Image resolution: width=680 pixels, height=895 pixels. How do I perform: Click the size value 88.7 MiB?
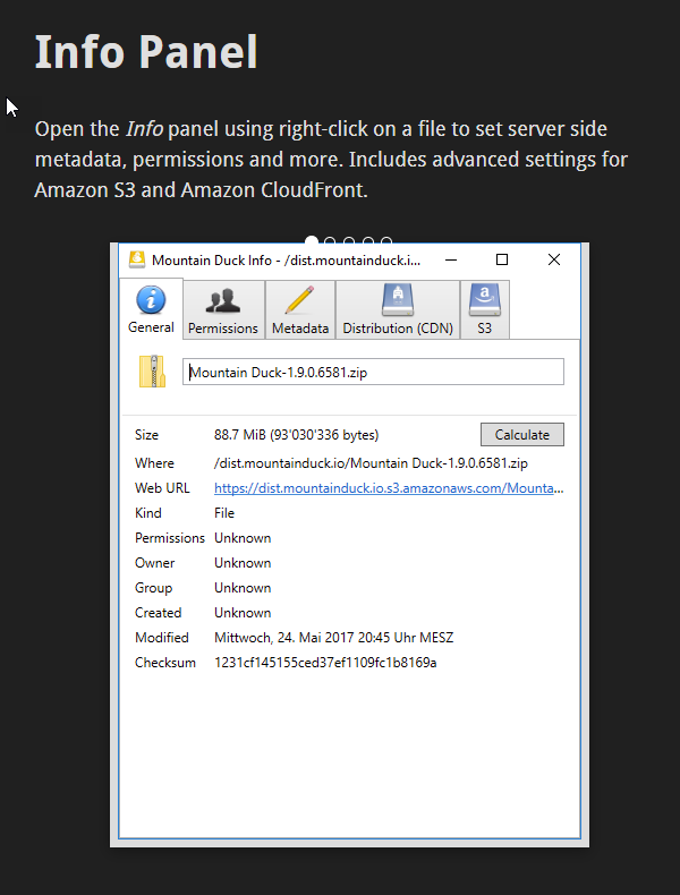(240, 434)
